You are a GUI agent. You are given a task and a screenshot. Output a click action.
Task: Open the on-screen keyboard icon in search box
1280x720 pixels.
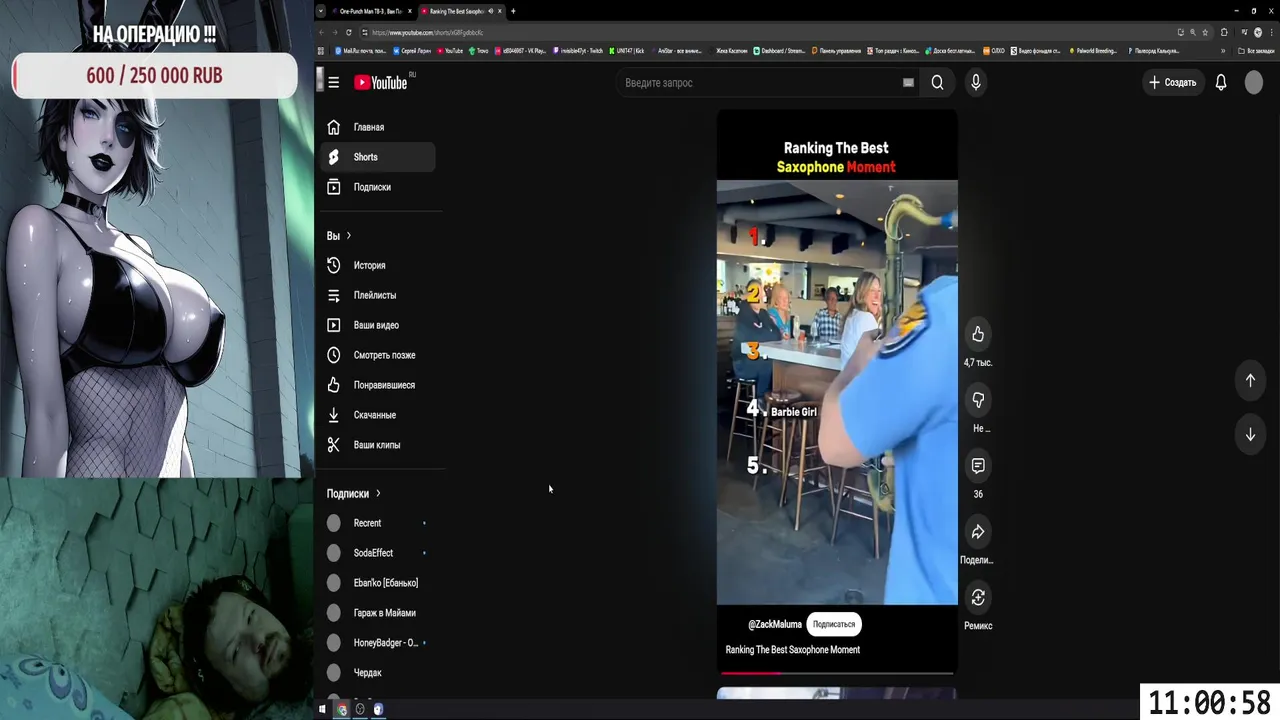coord(908,83)
